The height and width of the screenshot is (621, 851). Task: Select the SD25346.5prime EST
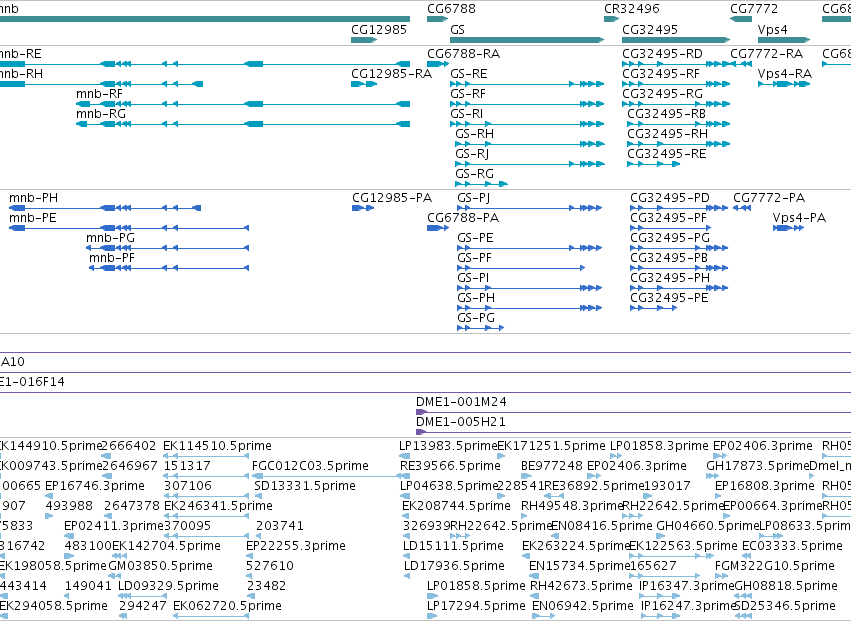[744, 616]
